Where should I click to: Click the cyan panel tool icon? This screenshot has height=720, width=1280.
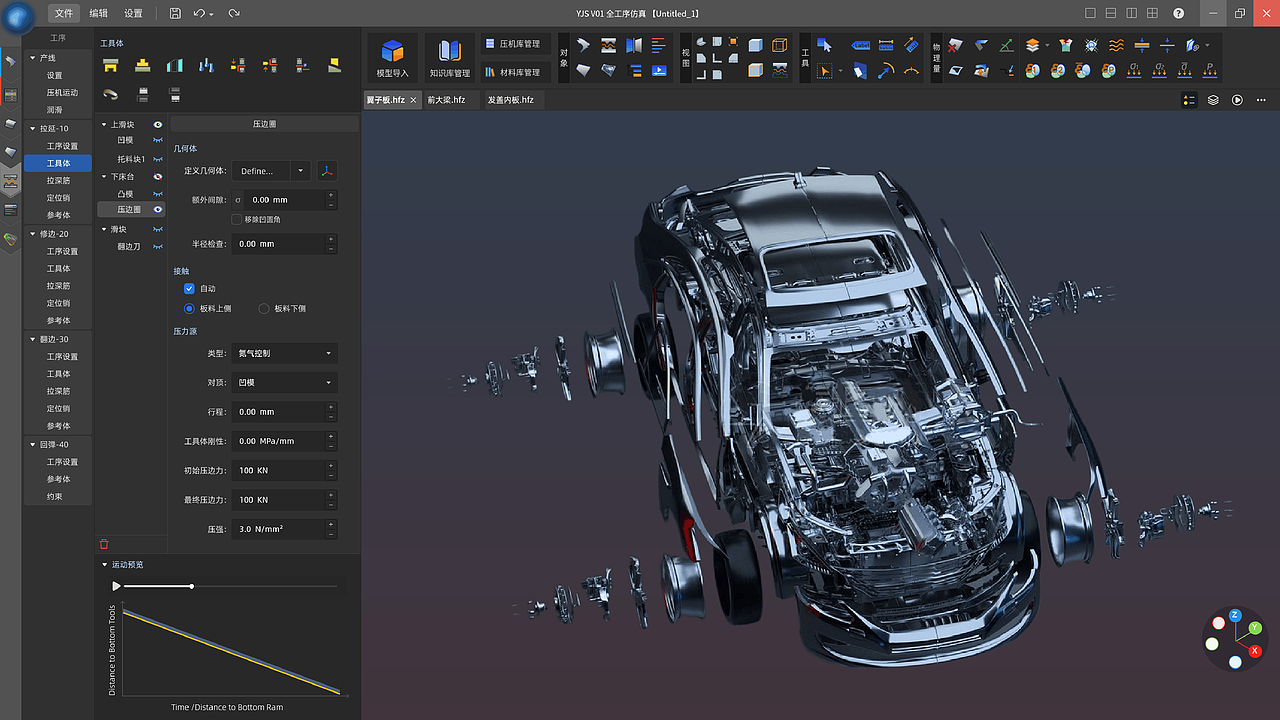[175, 65]
